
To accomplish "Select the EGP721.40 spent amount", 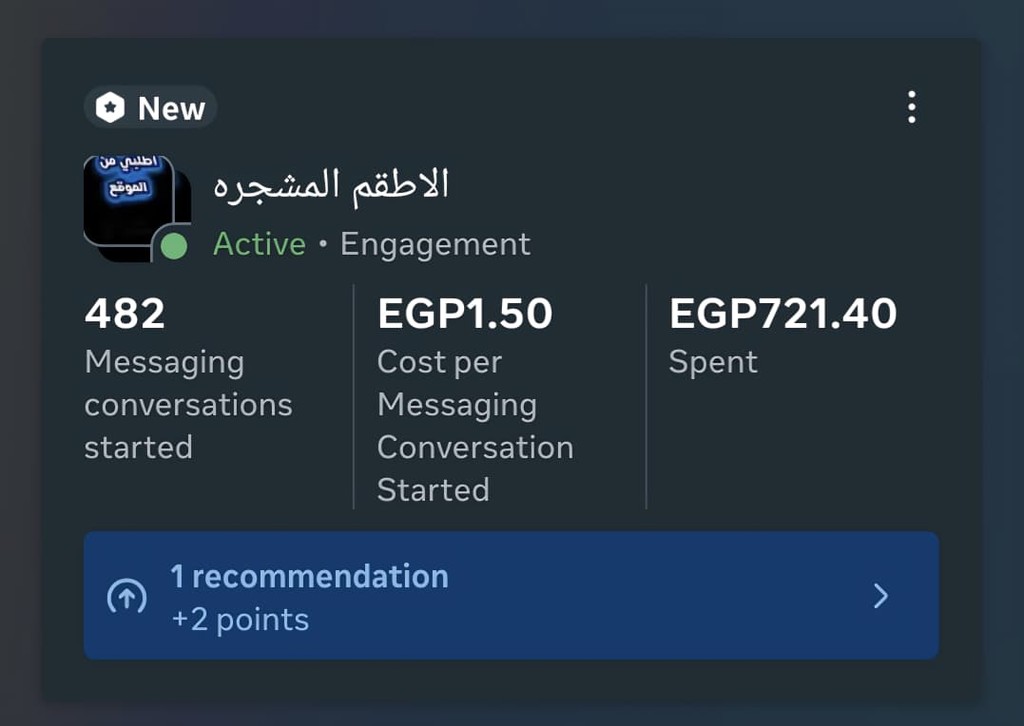I will coord(782,314).
